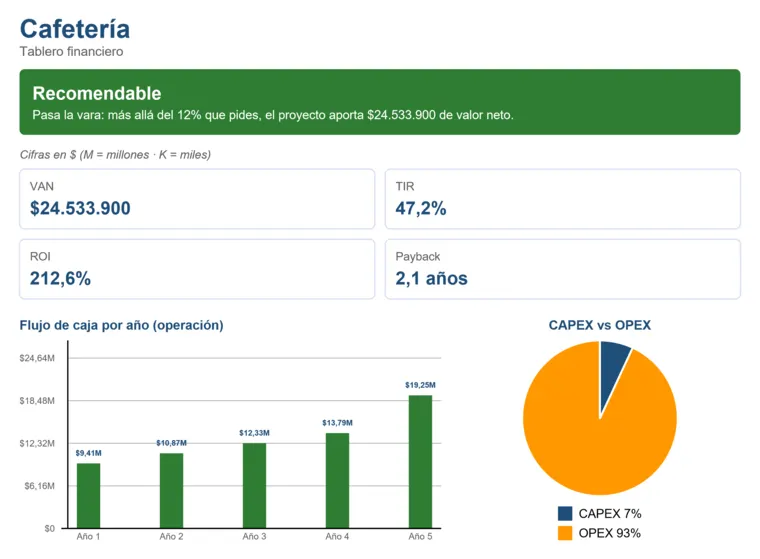Click the Año 3 x-axis label
The image size is (760, 559).
(x=254, y=536)
